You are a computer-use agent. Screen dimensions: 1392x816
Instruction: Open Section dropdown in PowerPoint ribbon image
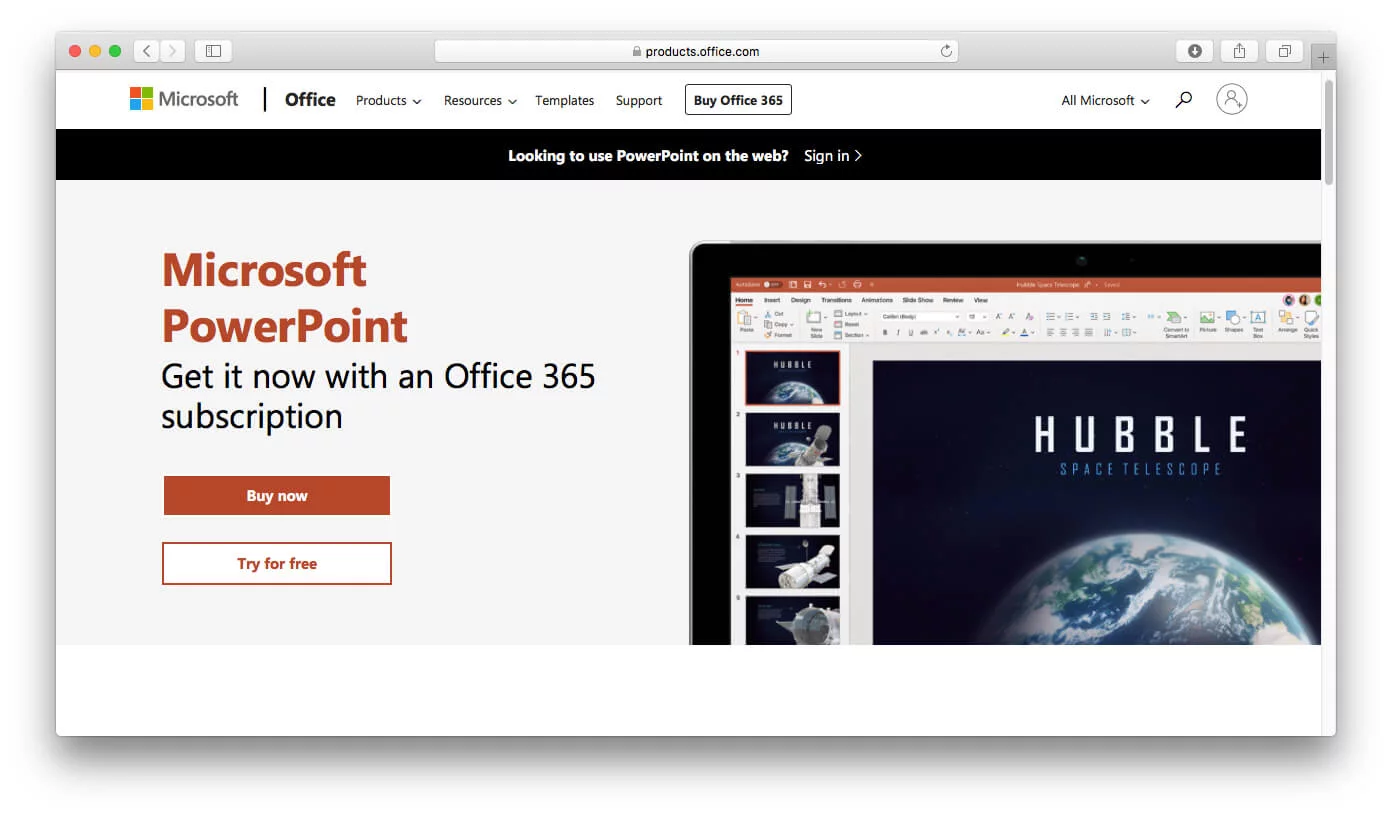pos(852,335)
